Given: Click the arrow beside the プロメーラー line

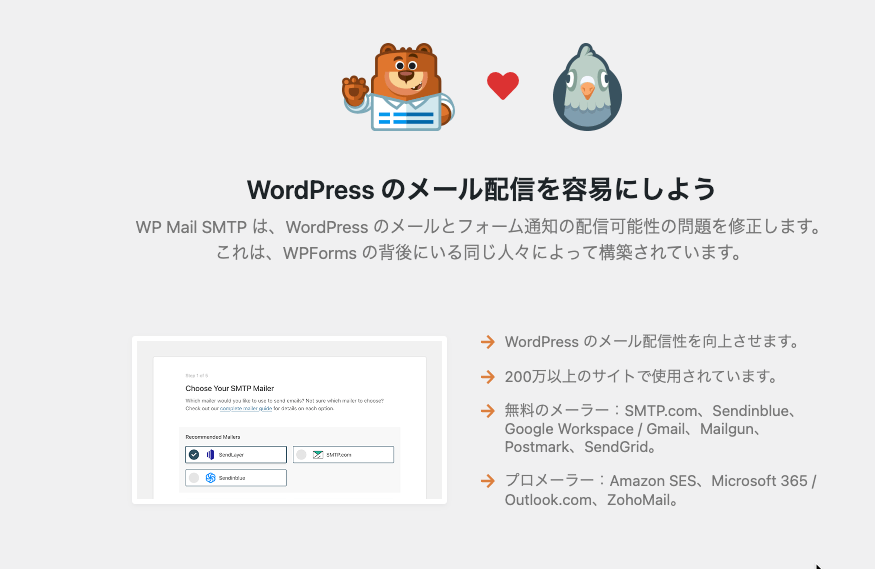Looking at the screenshot, I should tap(488, 481).
